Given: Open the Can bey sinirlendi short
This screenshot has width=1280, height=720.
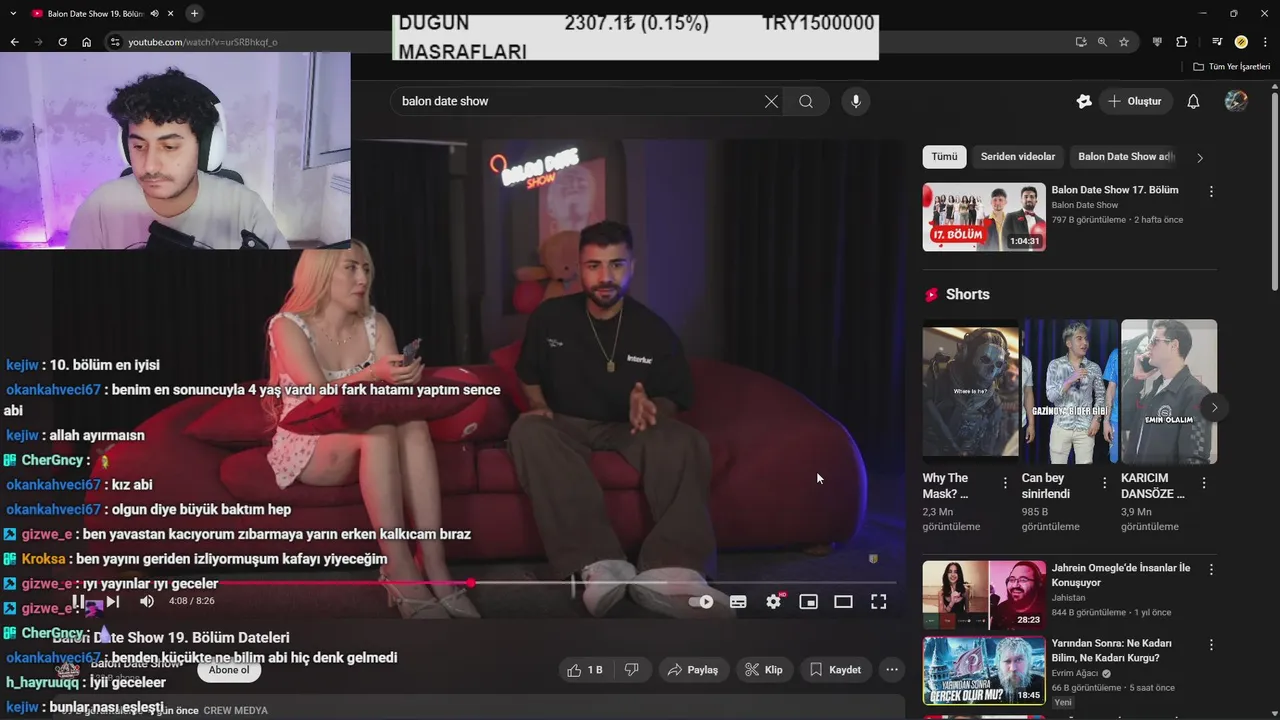Looking at the screenshot, I should click(x=1069, y=391).
